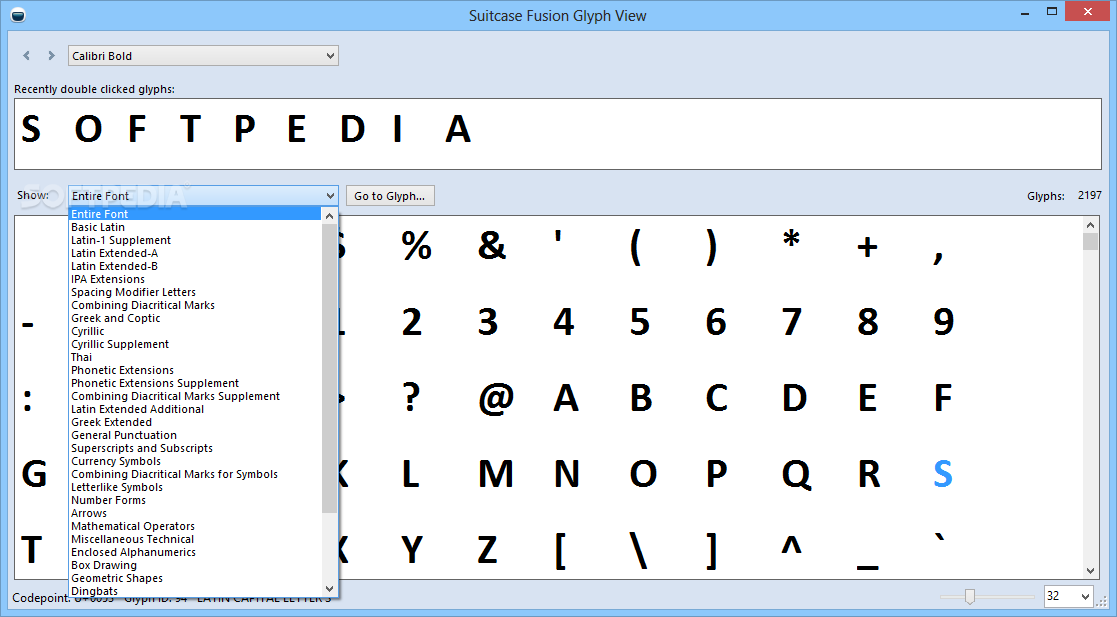Select the letter Q glyph in grid
This screenshot has width=1117, height=617.
[796, 475]
